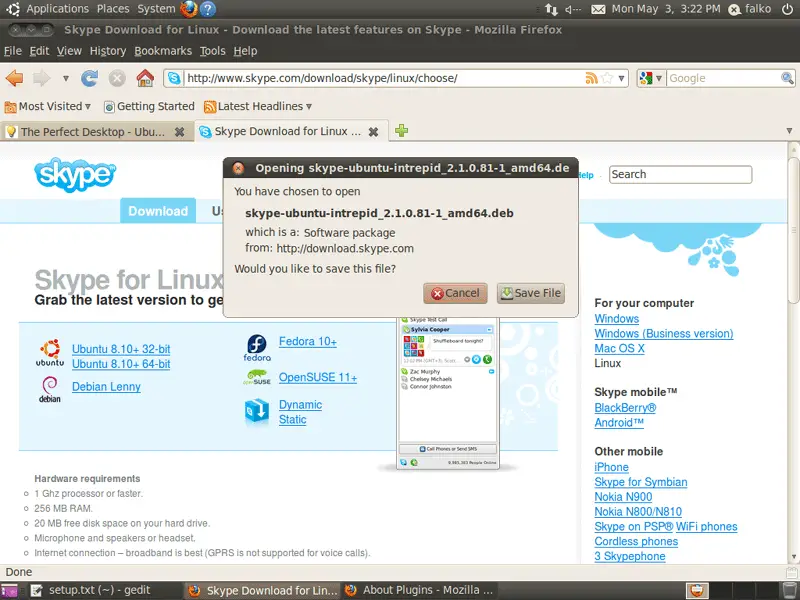The height and width of the screenshot is (600, 800).
Task: Open the Windows (Business version) link
Action: (664, 334)
